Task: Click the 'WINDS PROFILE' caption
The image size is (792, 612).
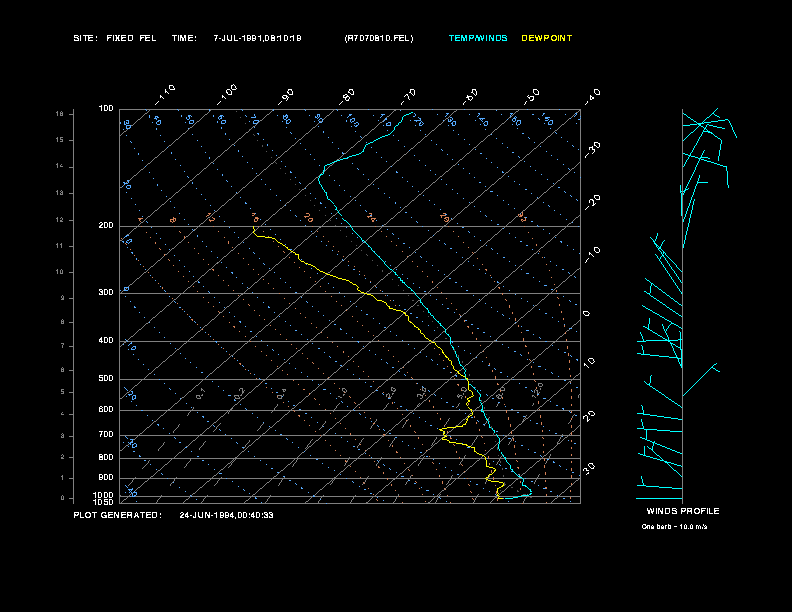Action: point(683,511)
